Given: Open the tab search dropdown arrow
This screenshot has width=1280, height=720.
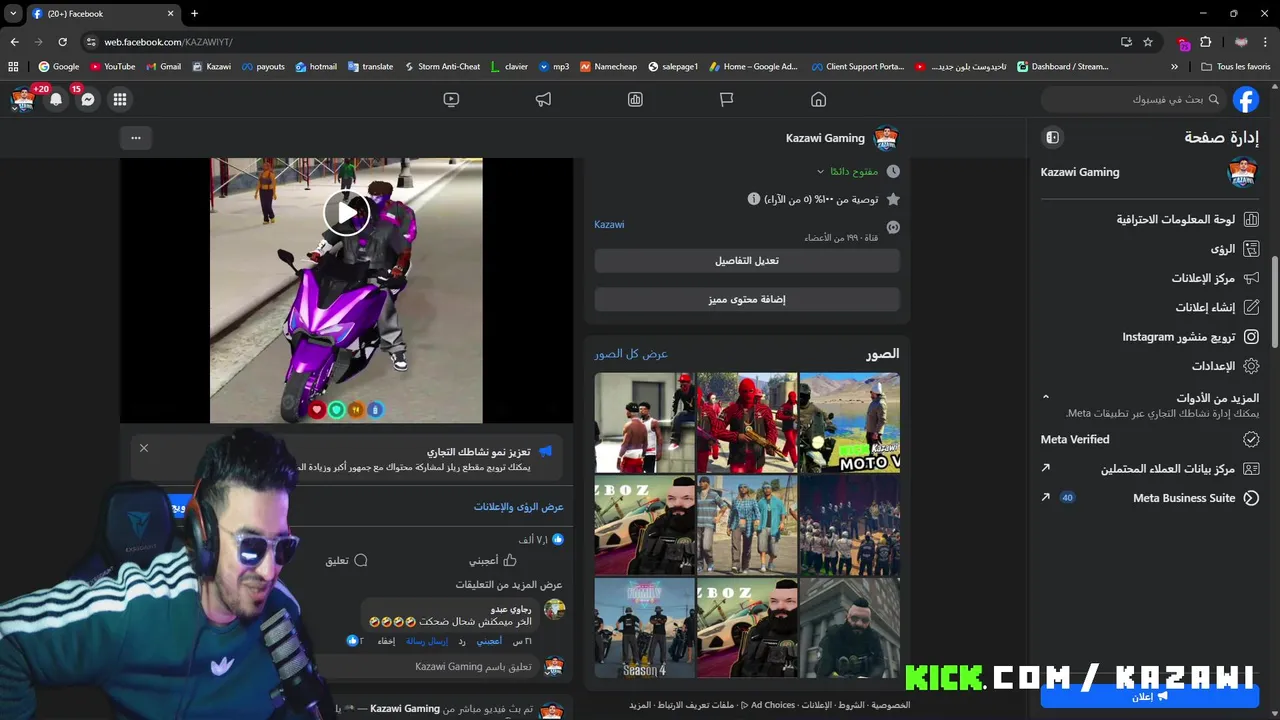Looking at the screenshot, I should pos(13,14).
